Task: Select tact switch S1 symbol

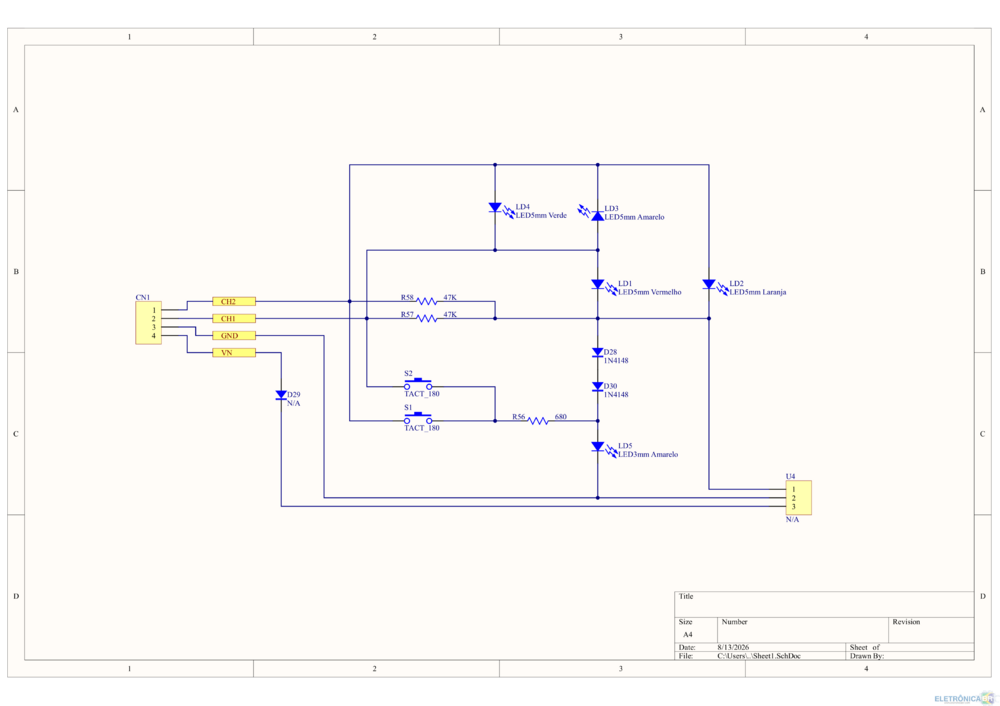Action: coord(418,418)
